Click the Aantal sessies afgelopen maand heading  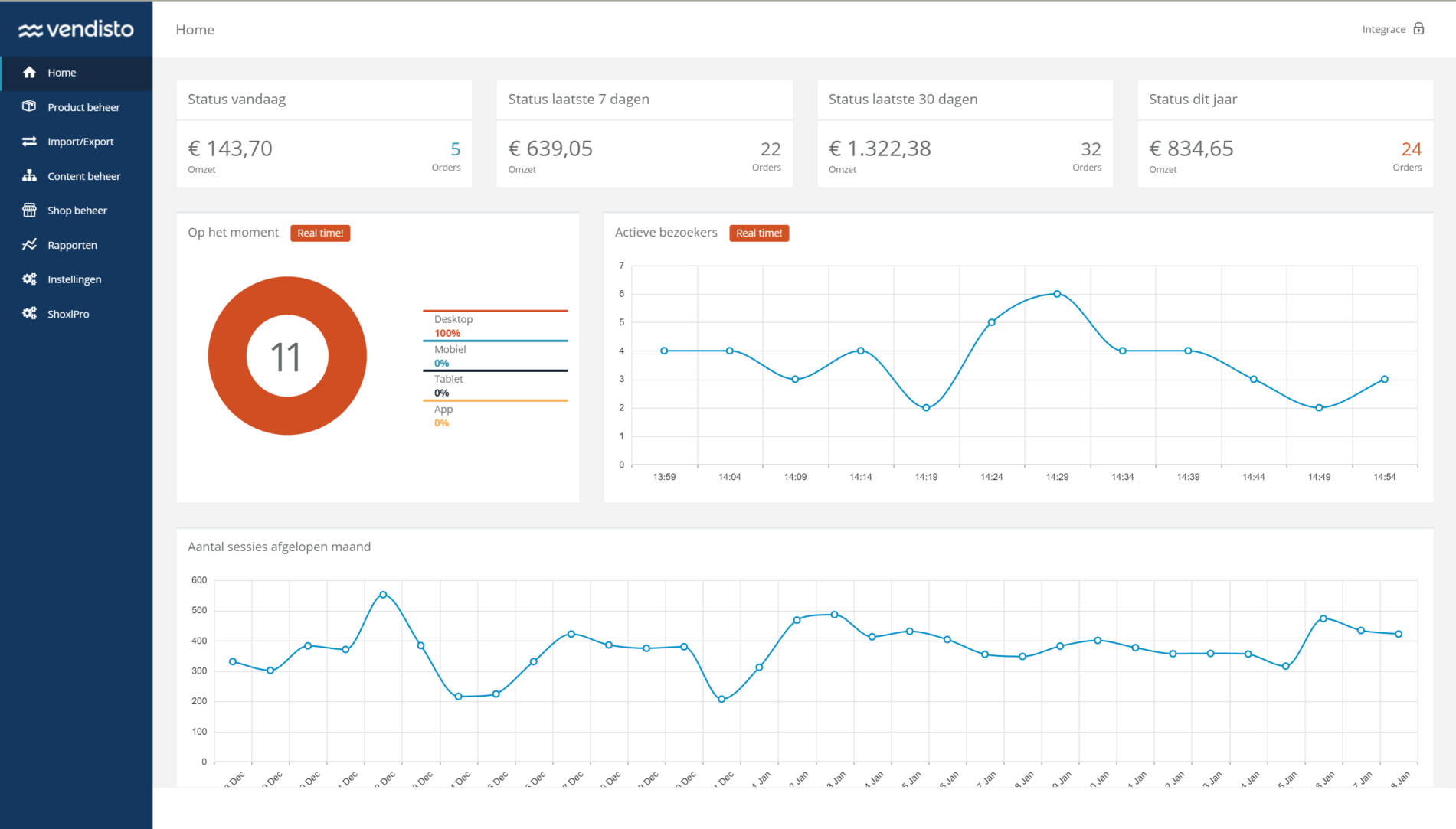point(280,547)
